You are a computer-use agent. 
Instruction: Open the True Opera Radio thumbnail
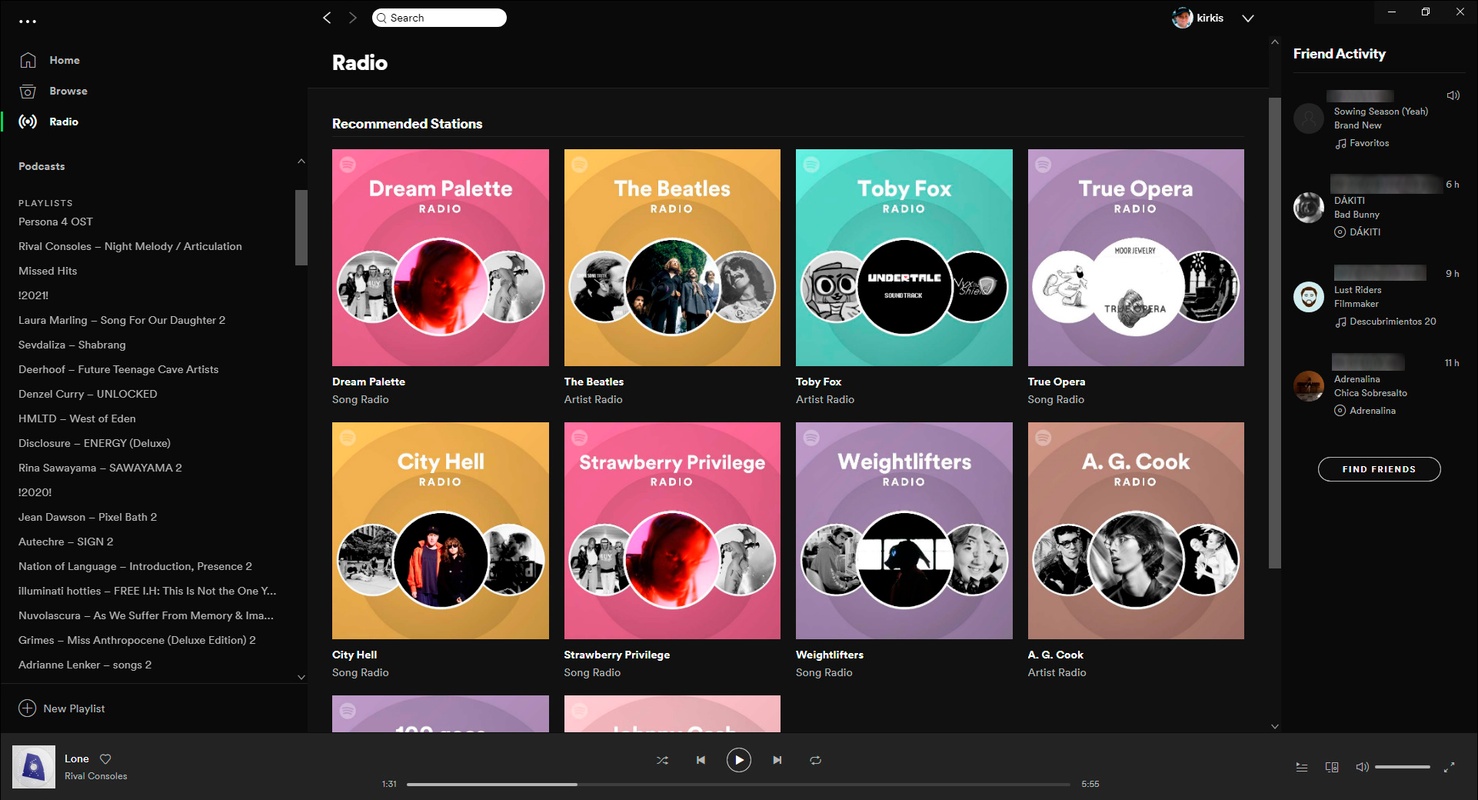click(1136, 258)
